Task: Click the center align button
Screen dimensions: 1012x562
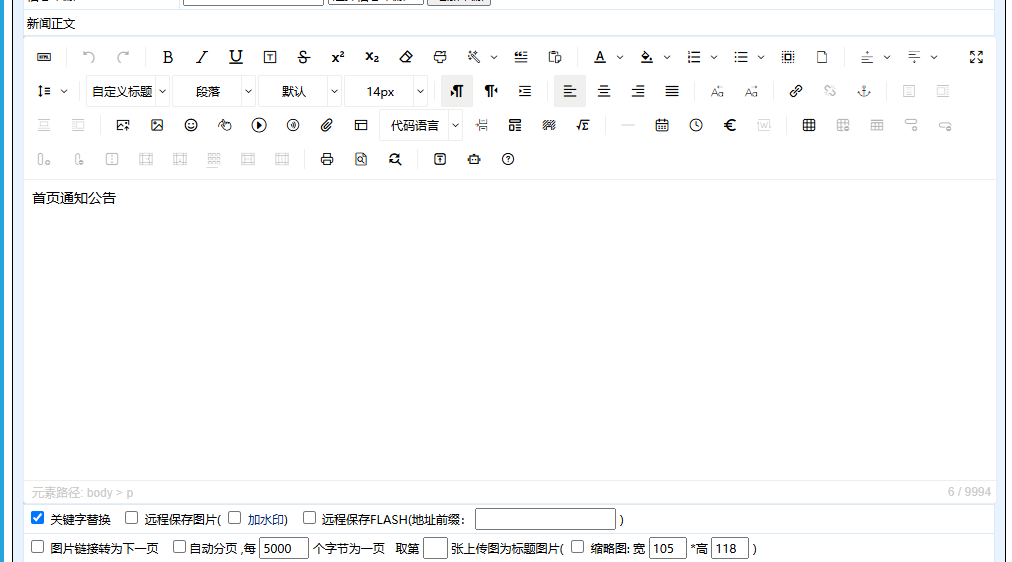Action: click(604, 91)
